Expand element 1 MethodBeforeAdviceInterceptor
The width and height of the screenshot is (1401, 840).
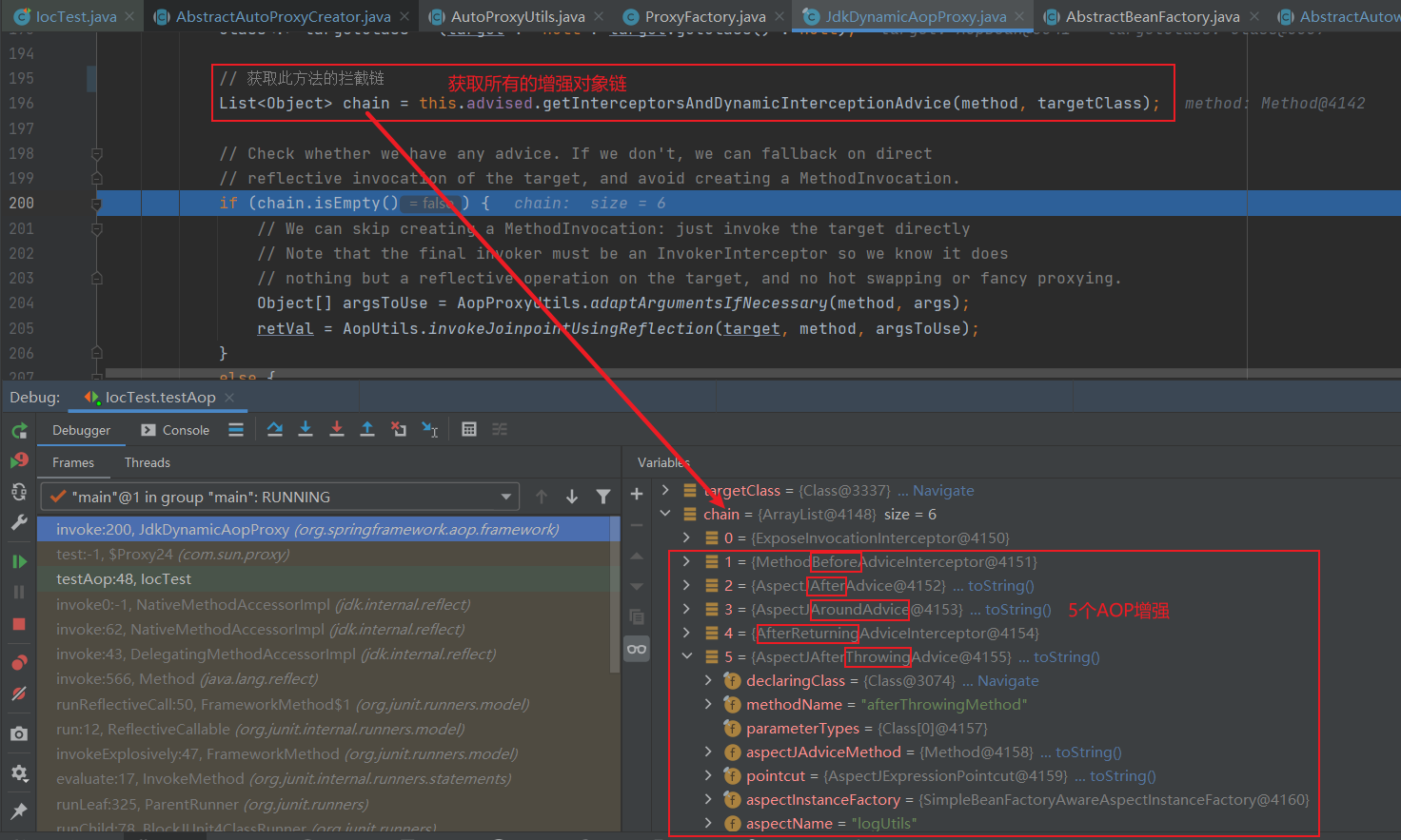pos(686,561)
